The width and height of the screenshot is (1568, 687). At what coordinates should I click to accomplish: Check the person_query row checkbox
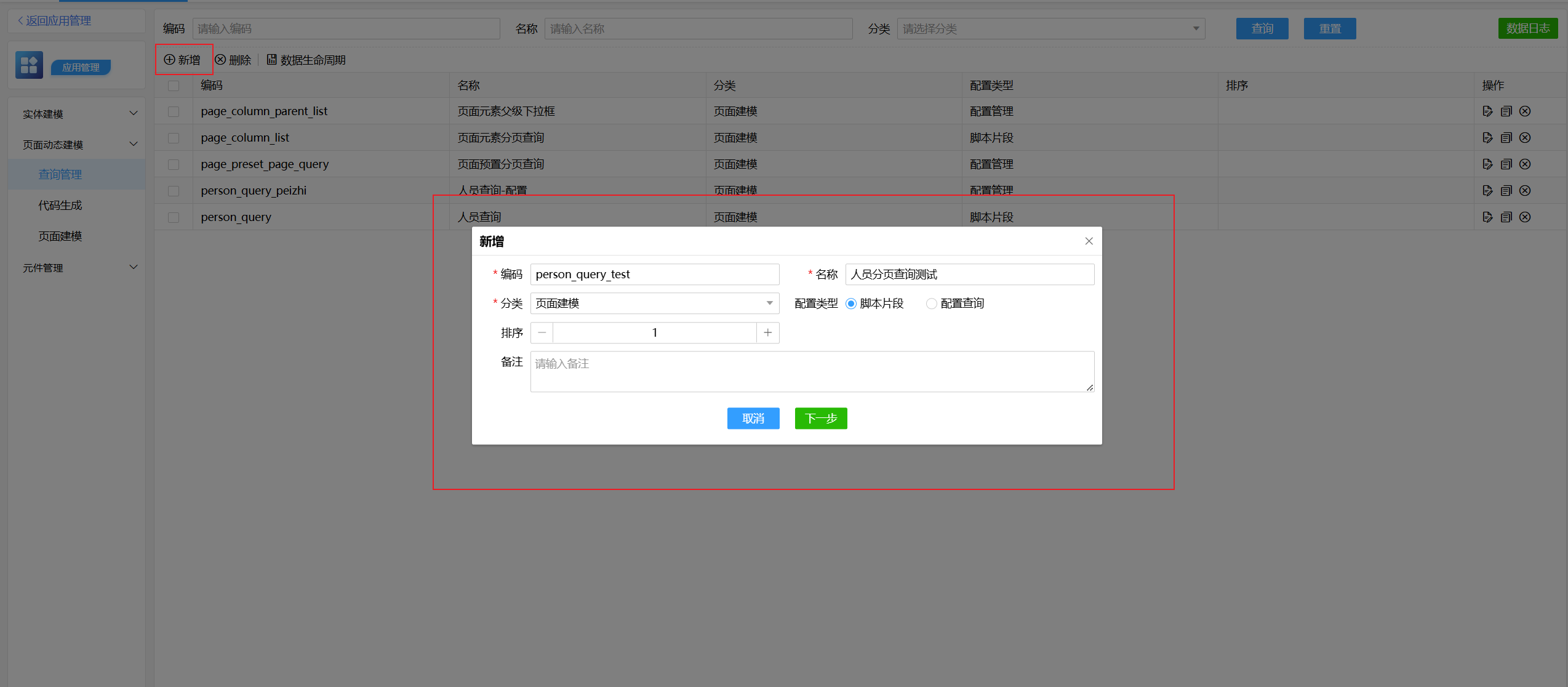tap(174, 217)
